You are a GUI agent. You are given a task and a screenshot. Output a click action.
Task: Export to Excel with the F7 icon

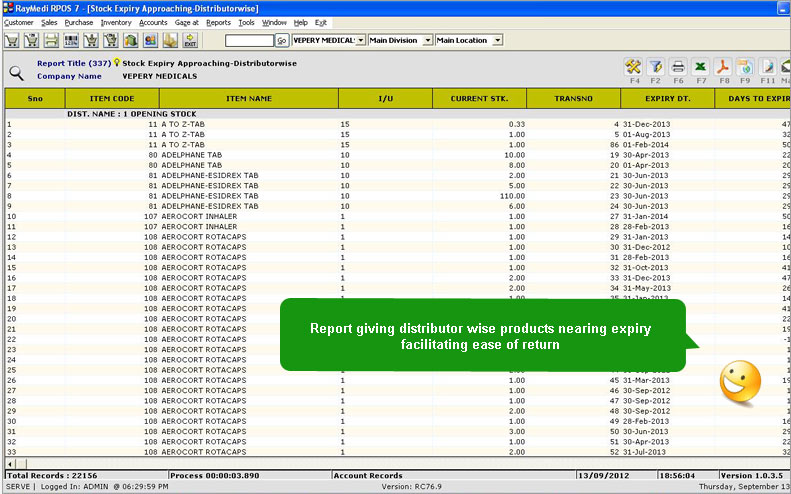pyautogui.click(x=700, y=67)
